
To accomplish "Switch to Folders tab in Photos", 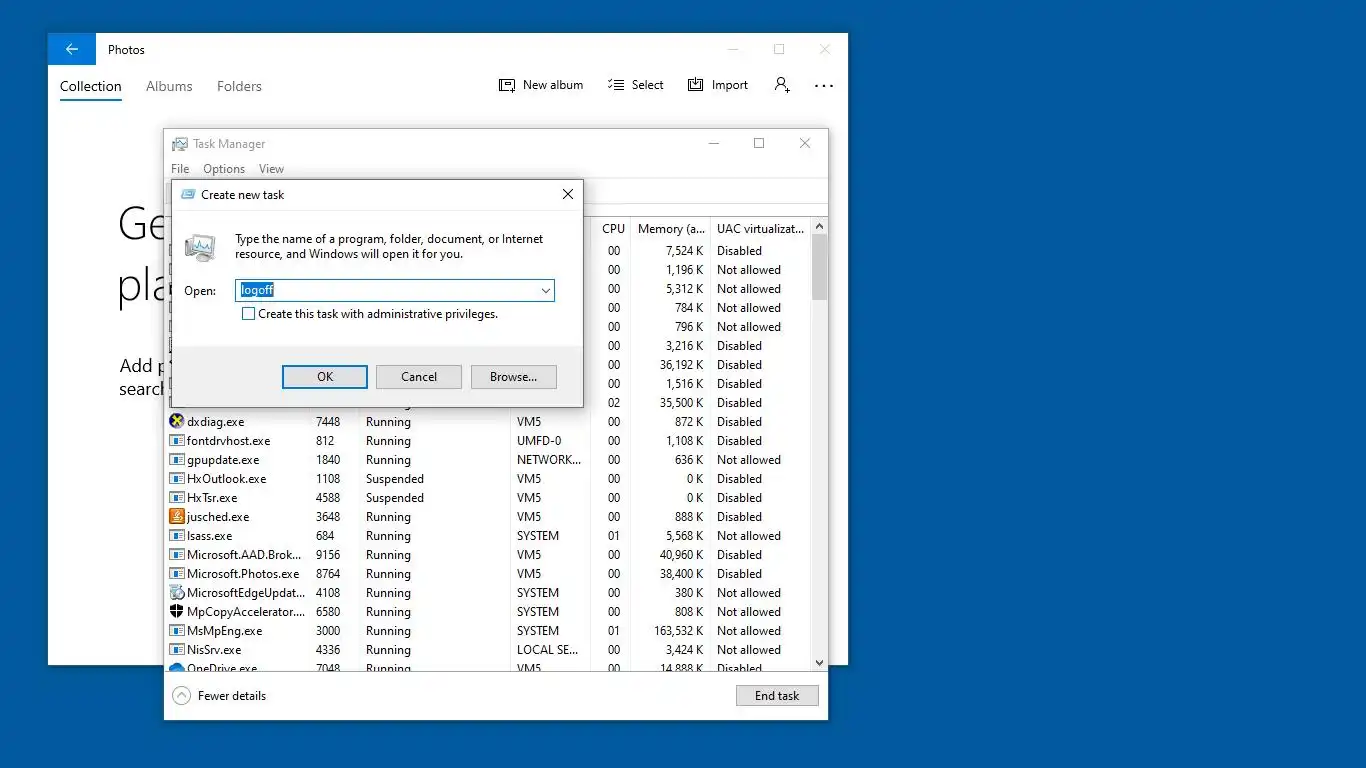I will click(x=239, y=86).
